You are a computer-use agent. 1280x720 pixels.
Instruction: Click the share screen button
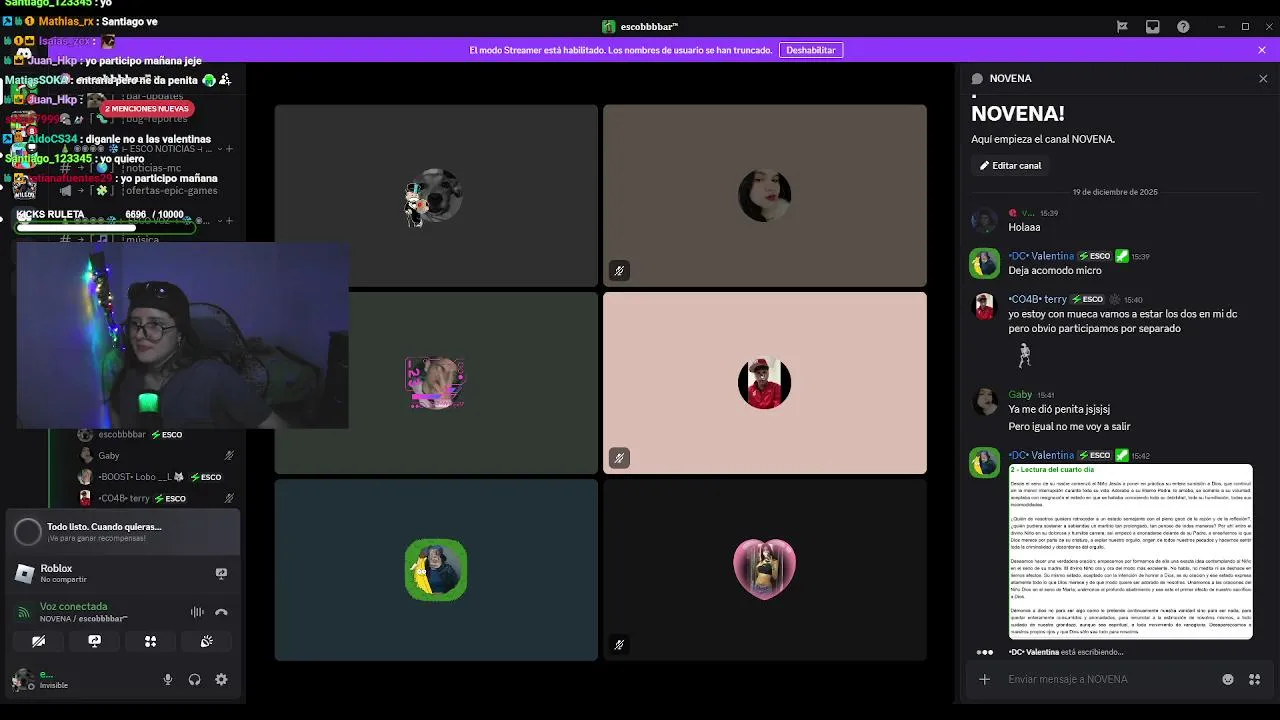(95, 641)
